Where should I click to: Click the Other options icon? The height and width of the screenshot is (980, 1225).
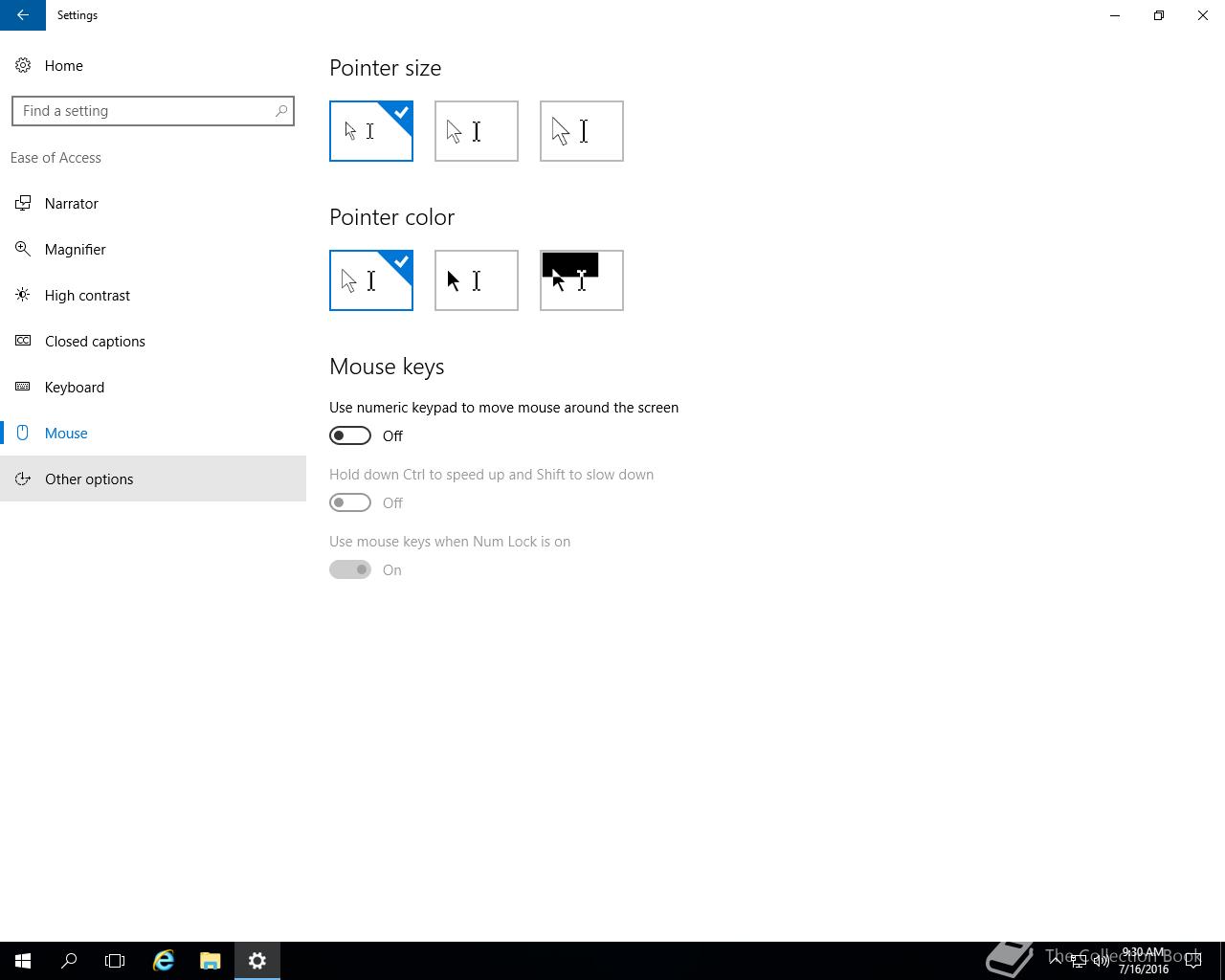pos(23,479)
